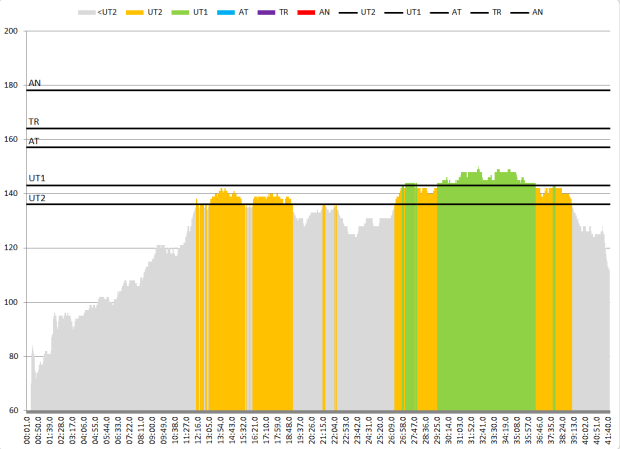Click the AN threshold label above the 178 line
The image size is (620, 449).
point(35,83)
